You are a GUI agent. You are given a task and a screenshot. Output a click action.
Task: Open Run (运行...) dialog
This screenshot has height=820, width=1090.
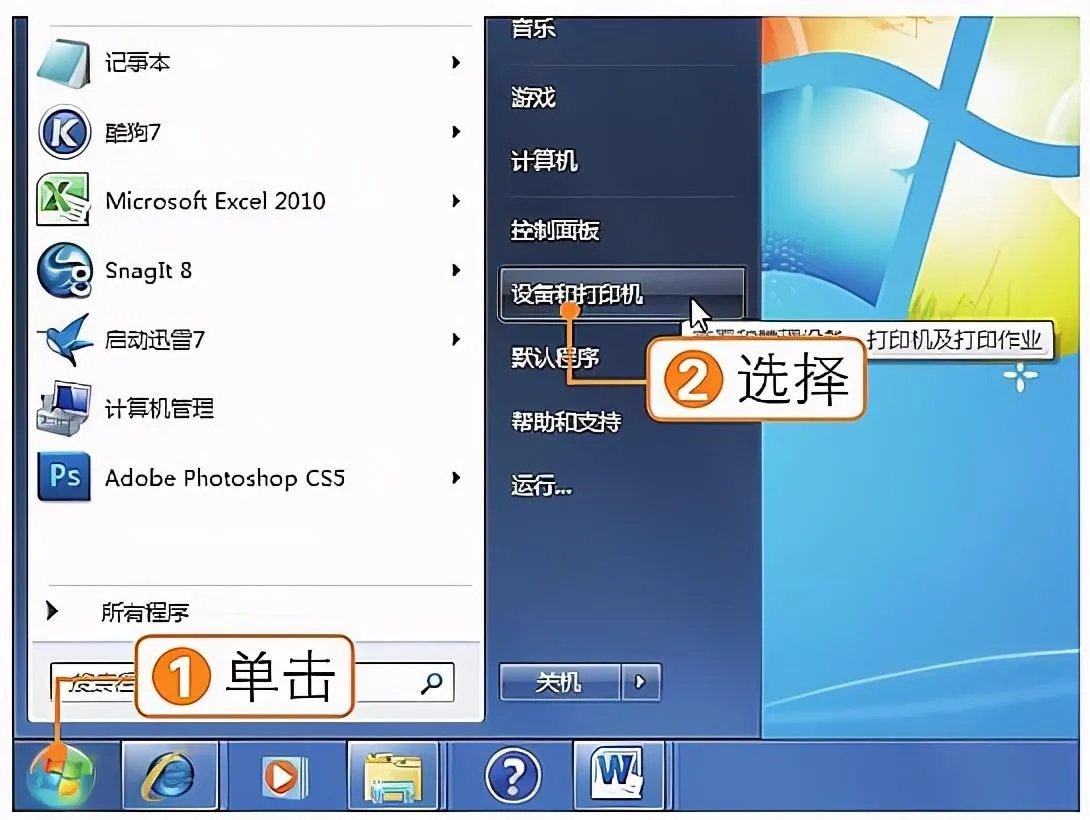[x=542, y=486]
